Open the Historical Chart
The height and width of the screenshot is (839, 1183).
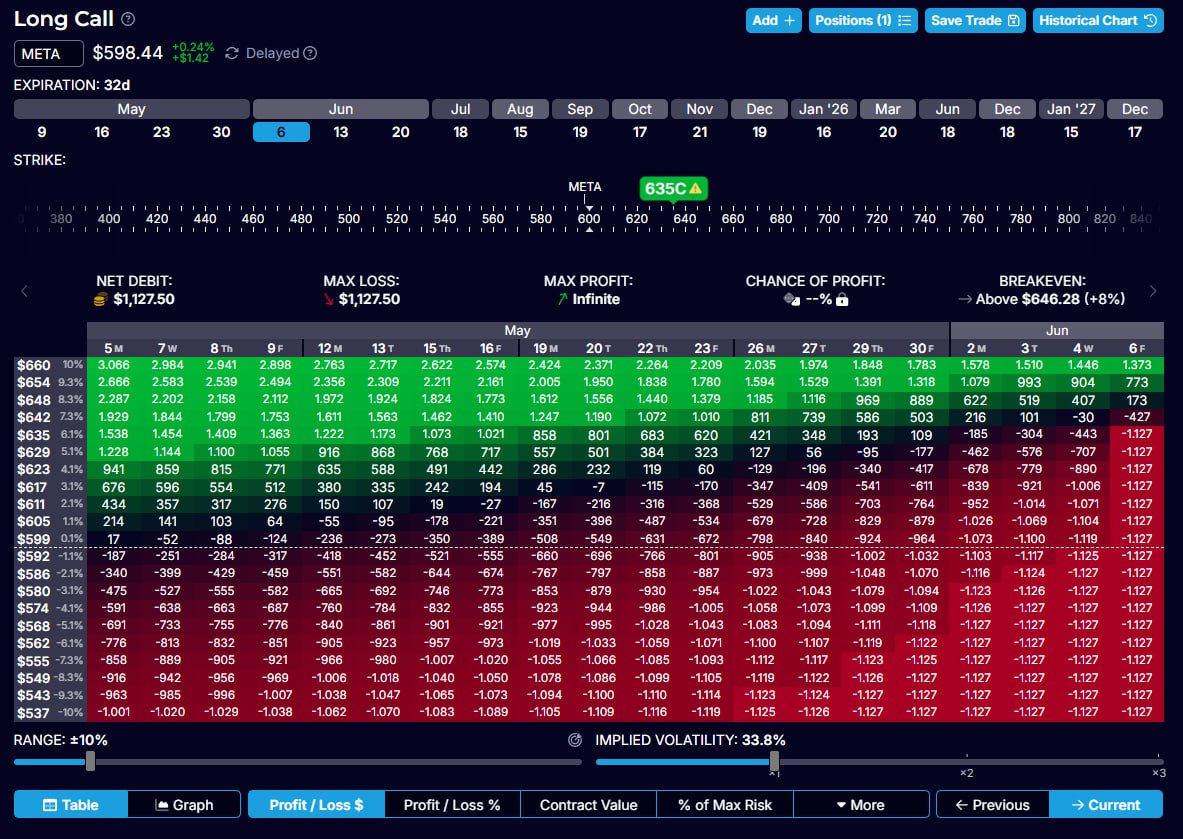pos(1098,20)
